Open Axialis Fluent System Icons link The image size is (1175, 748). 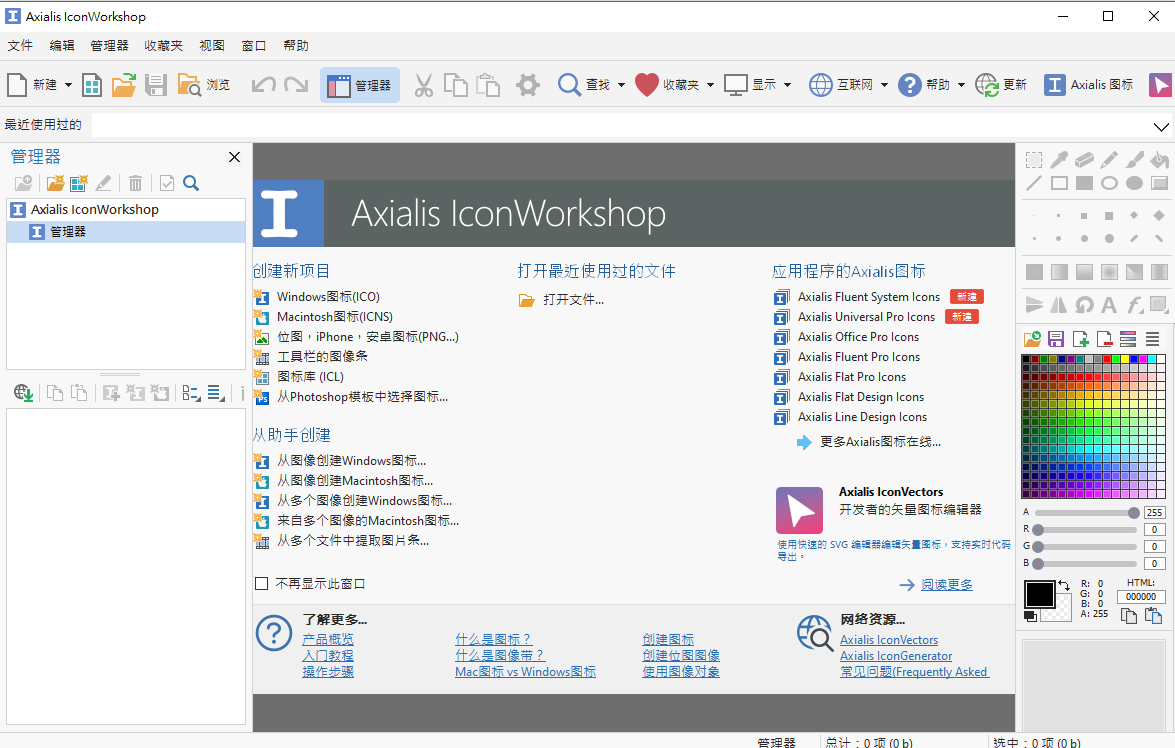(869, 297)
